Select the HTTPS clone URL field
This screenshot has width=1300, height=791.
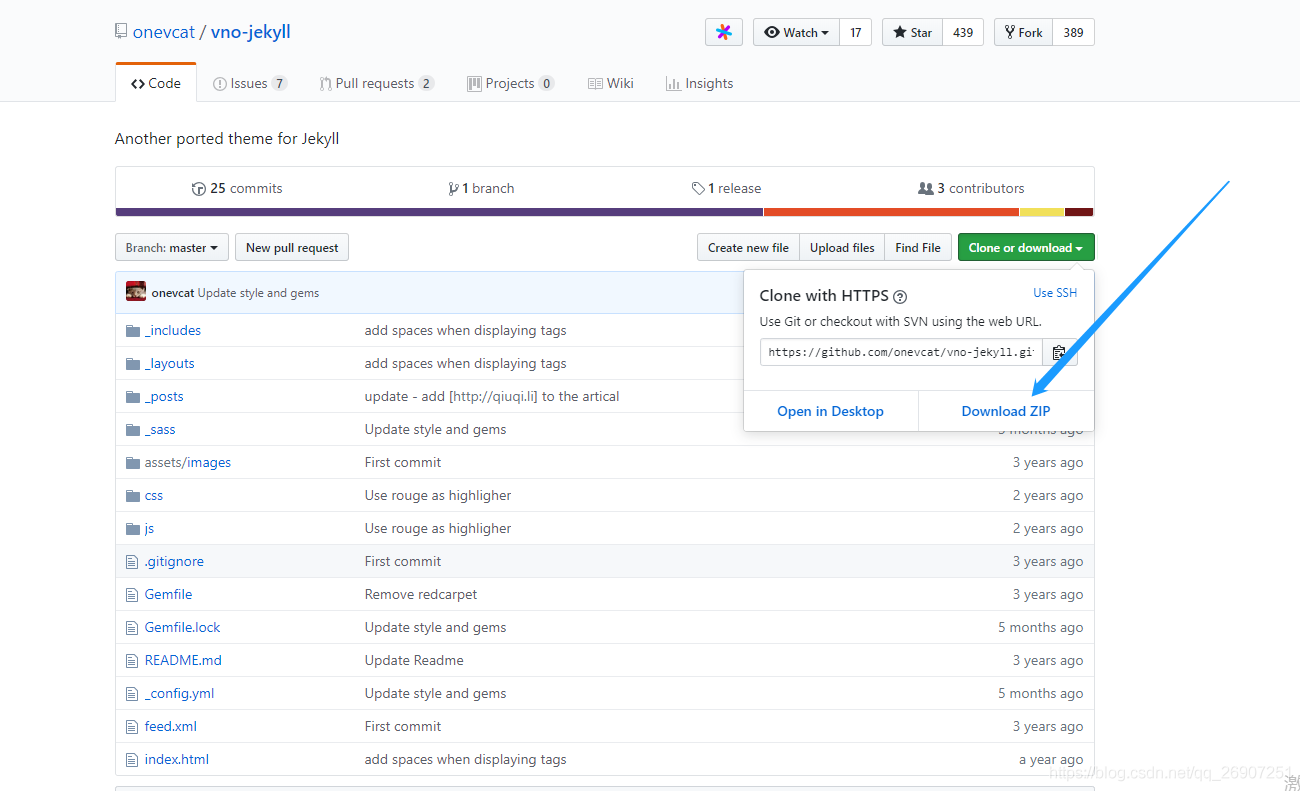[x=901, y=352]
